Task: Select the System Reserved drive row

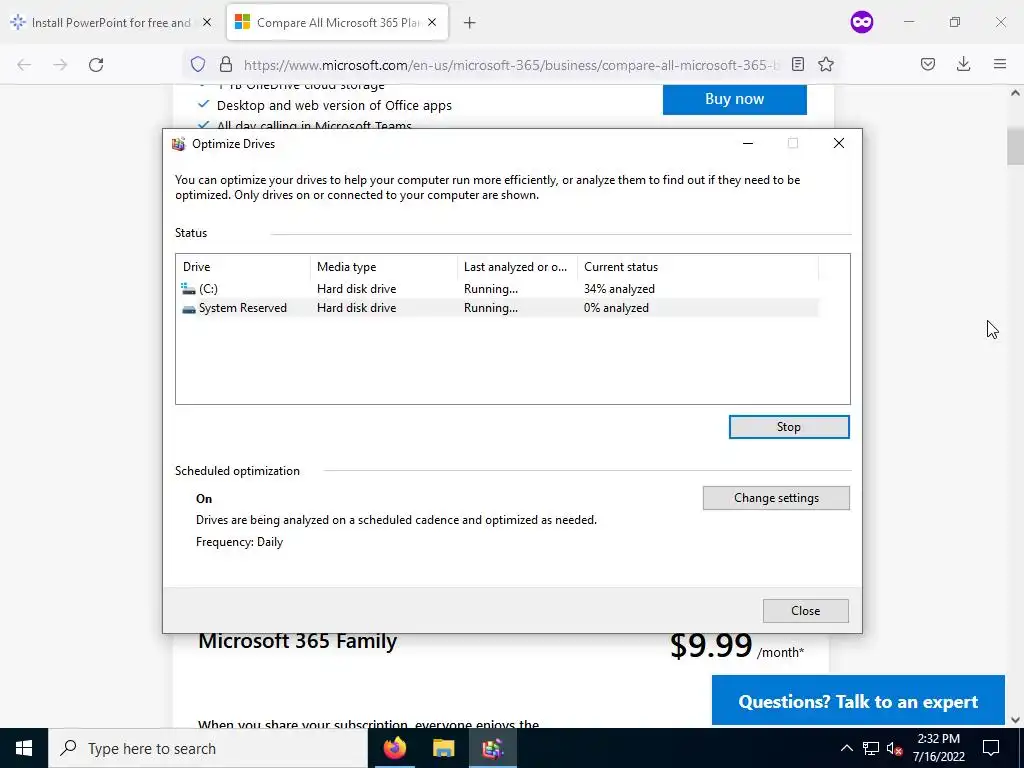Action: point(498,308)
